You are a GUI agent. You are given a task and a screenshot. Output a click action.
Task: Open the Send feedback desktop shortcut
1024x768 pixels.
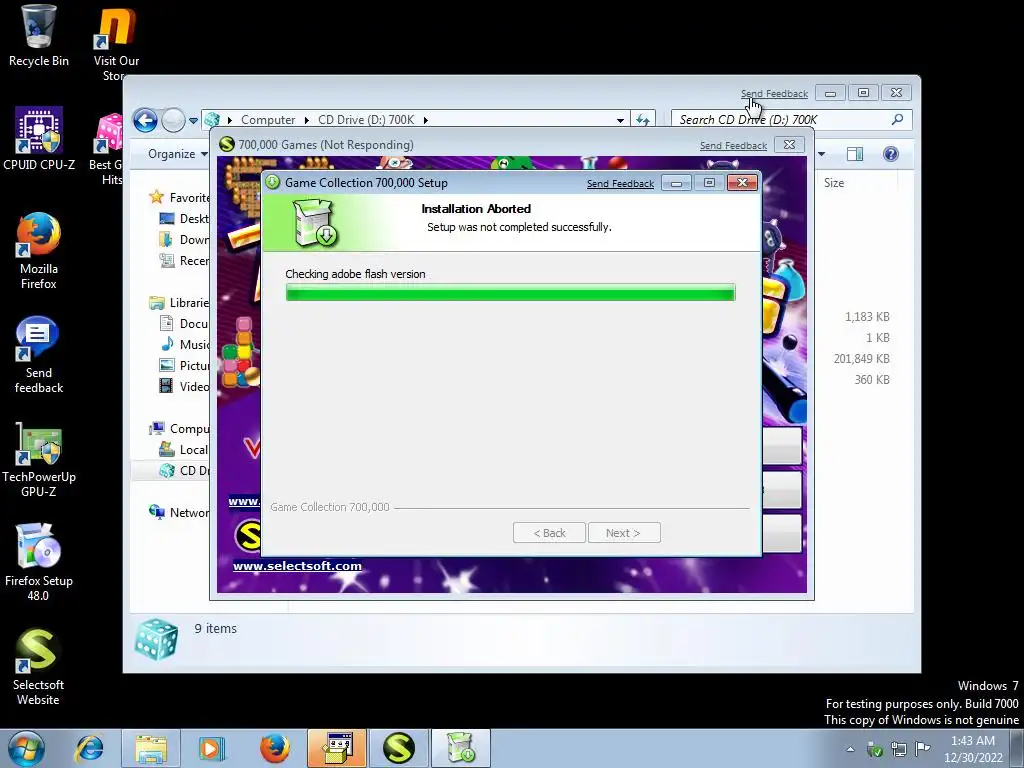(x=39, y=355)
